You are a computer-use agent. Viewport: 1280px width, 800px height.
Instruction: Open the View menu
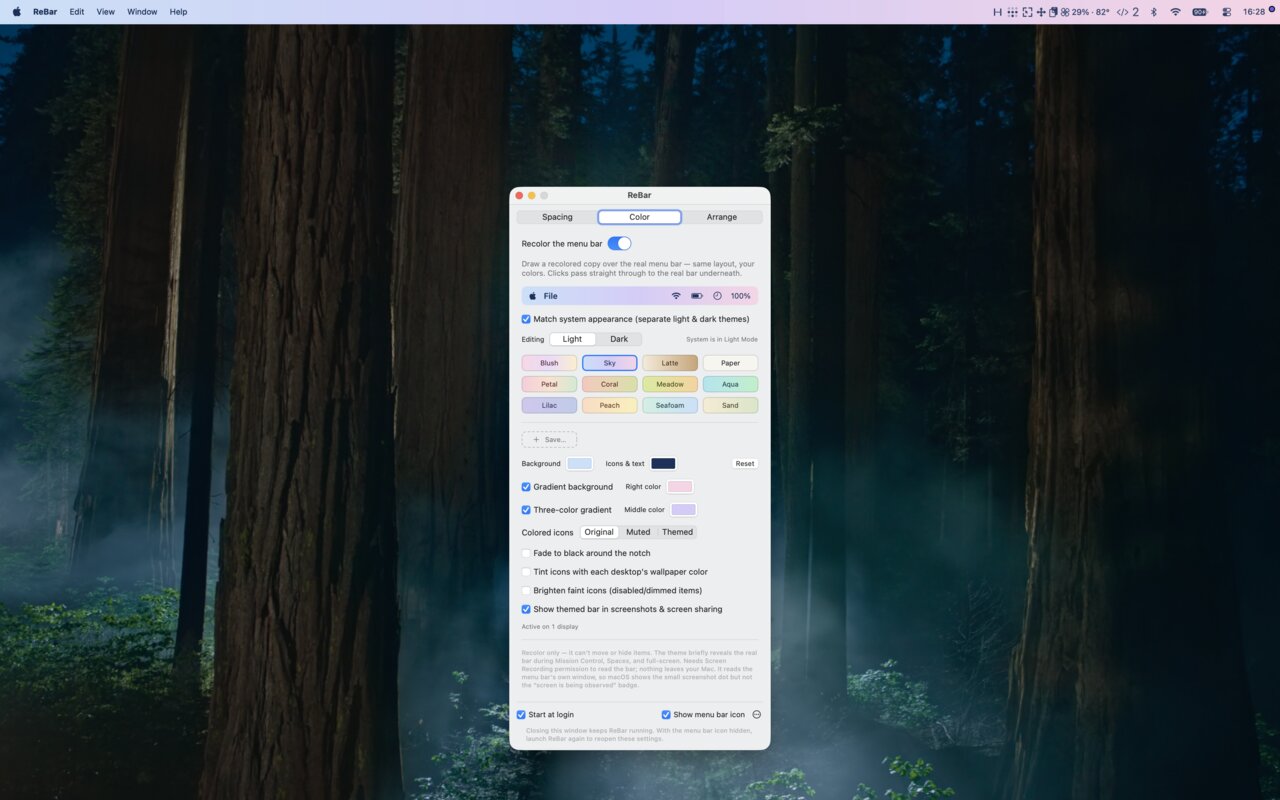(x=105, y=12)
